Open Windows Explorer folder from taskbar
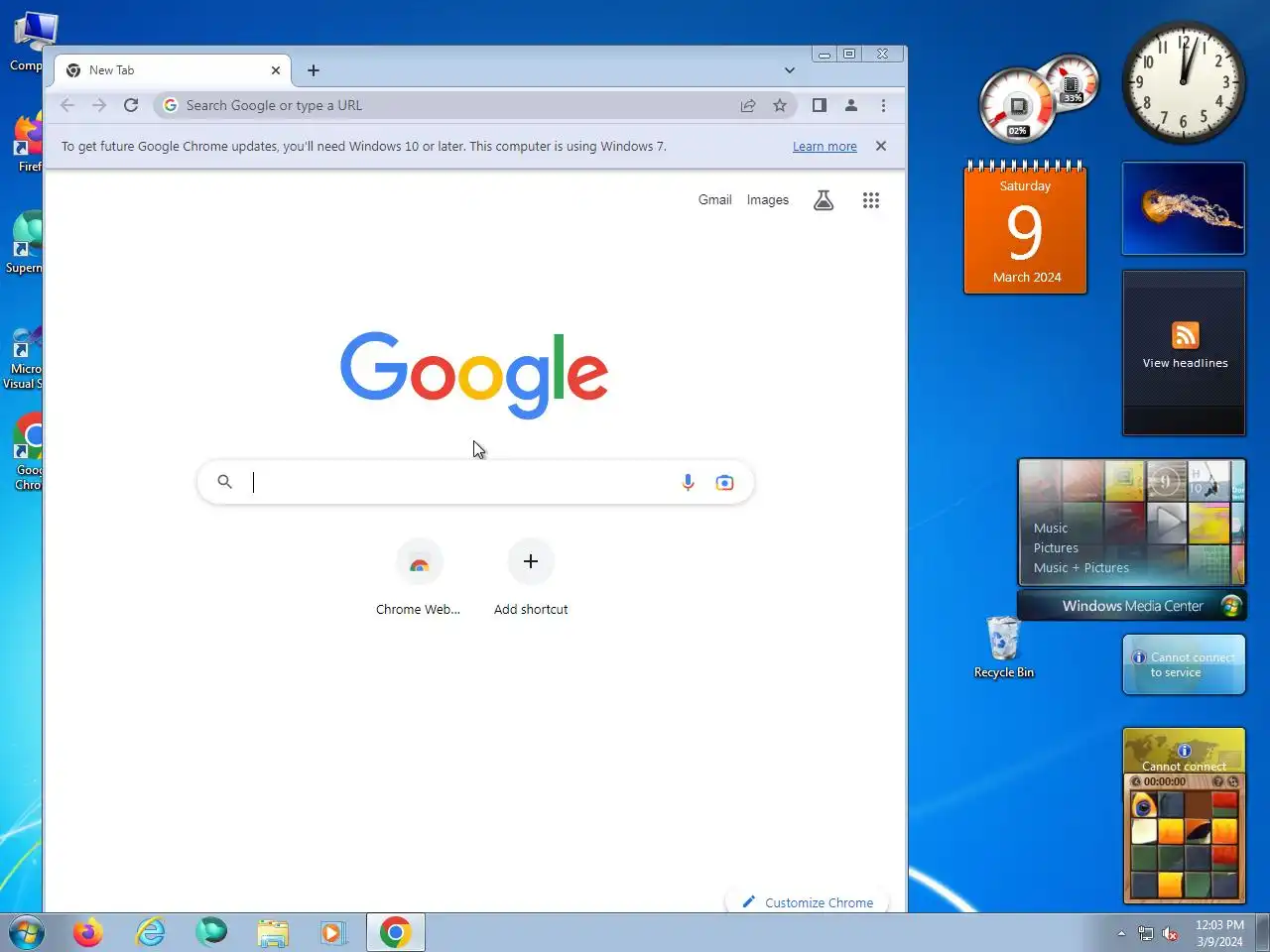Screen dimensions: 1270x952 coord(273,932)
